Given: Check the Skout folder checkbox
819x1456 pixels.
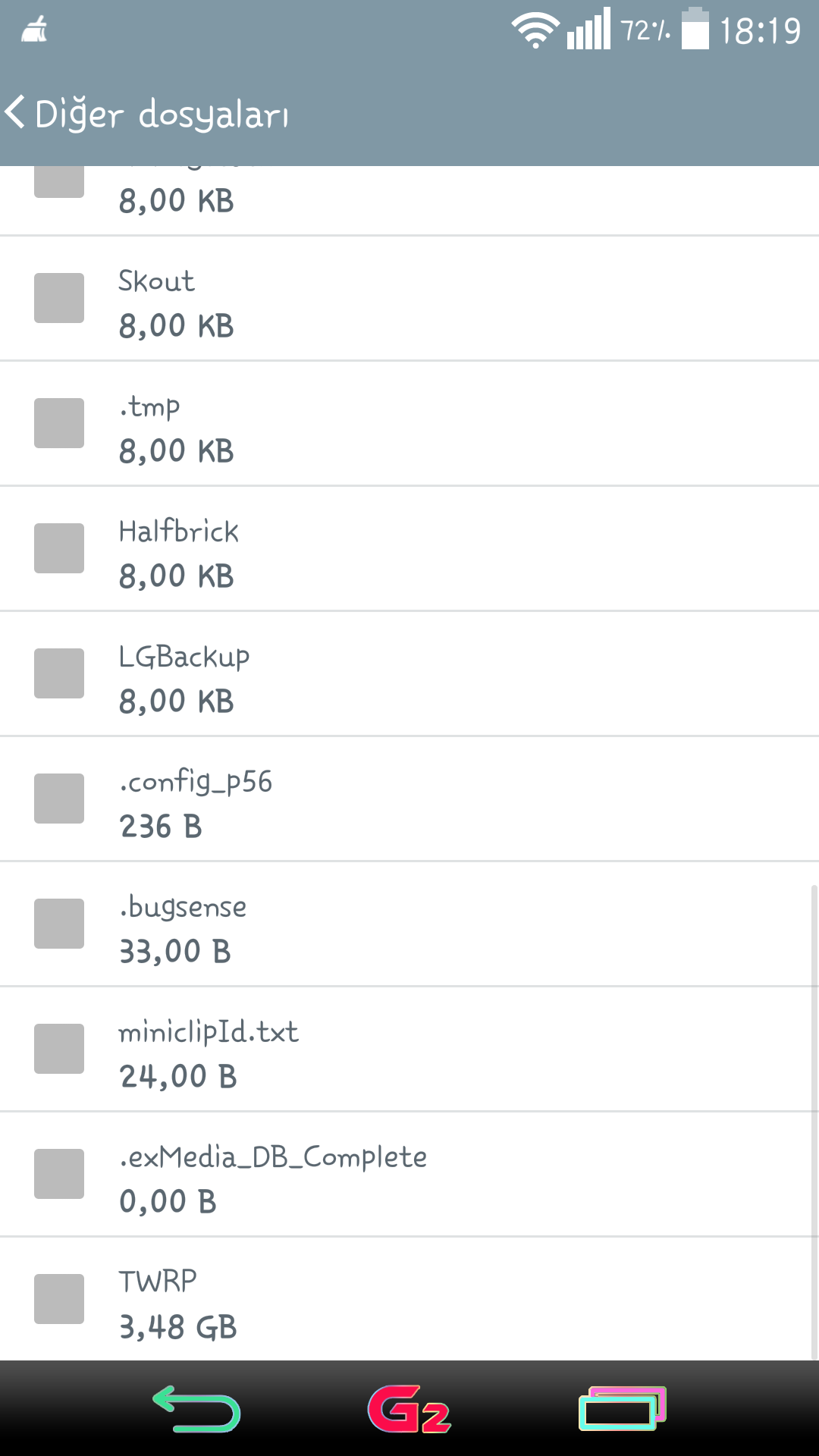Looking at the screenshot, I should coord(59,298).
